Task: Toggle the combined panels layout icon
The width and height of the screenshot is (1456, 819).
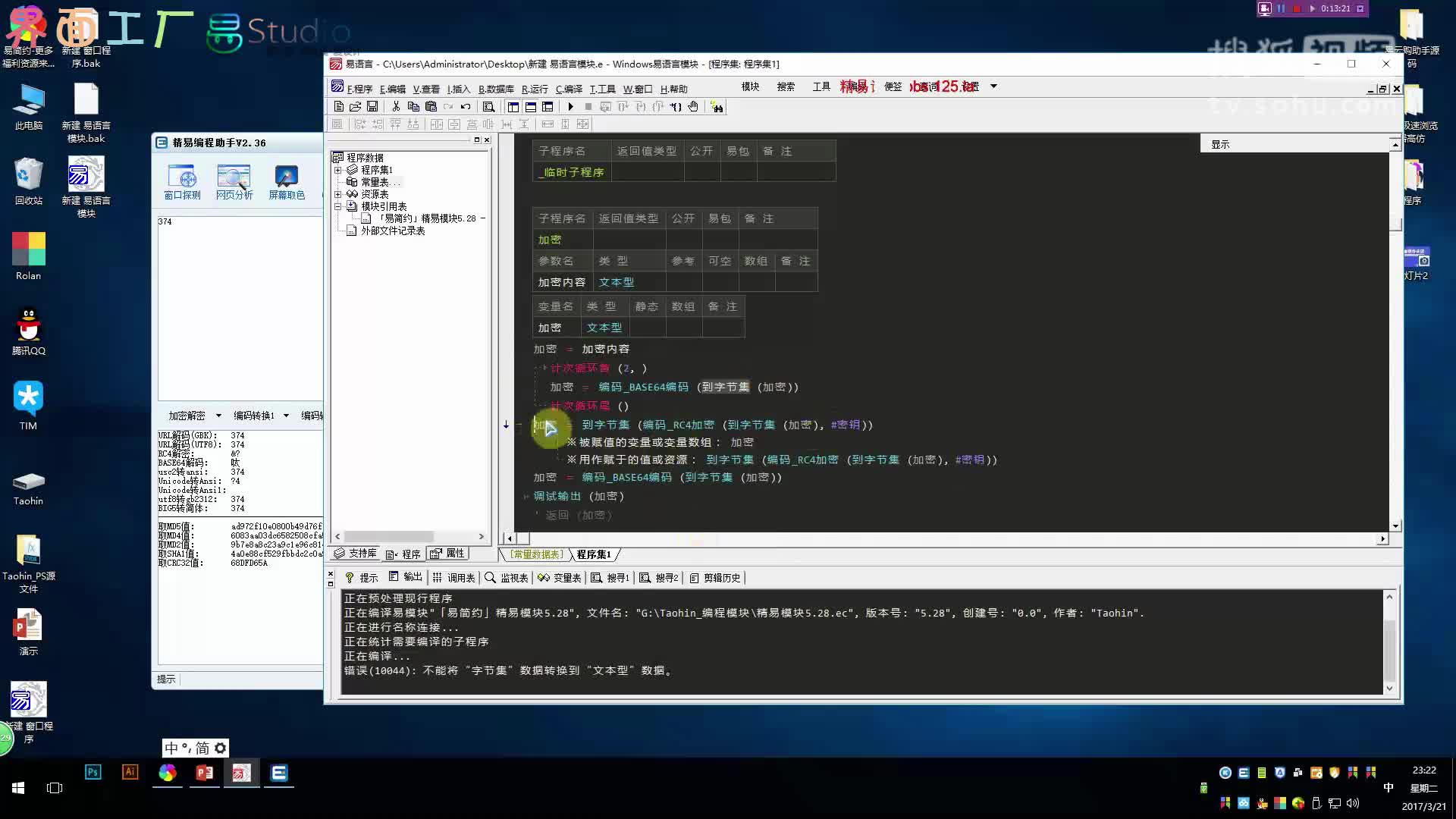Action: coord(548,107)
